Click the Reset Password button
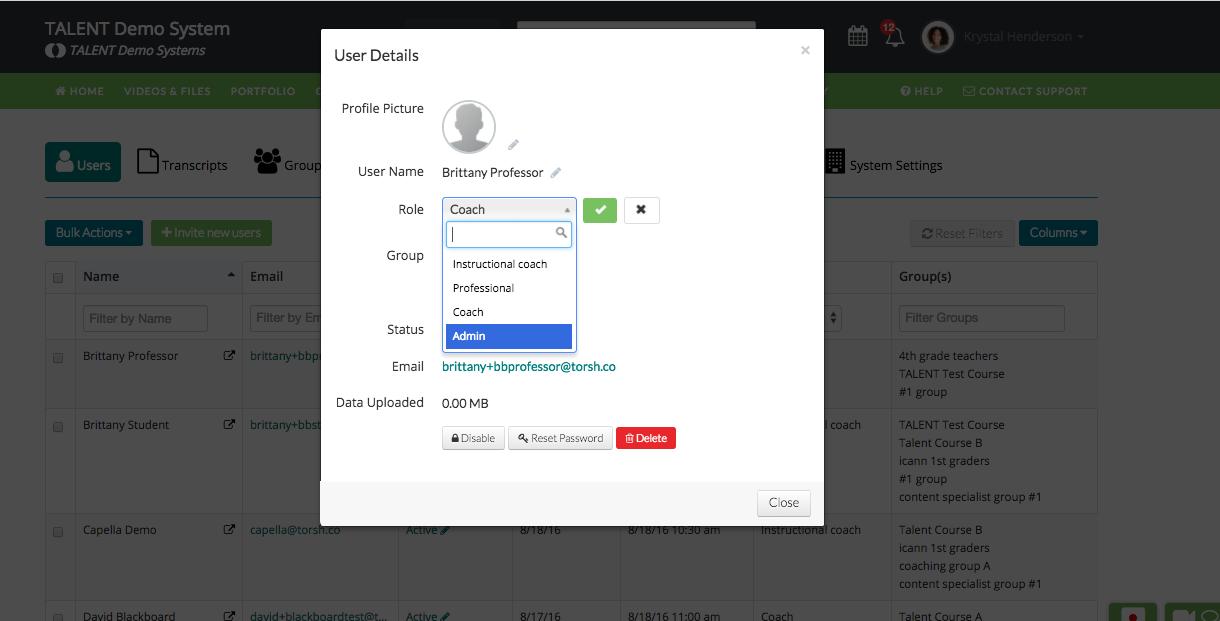This screenshot has width=1220, height=621. pyautogui.click(x=560, y=438)
